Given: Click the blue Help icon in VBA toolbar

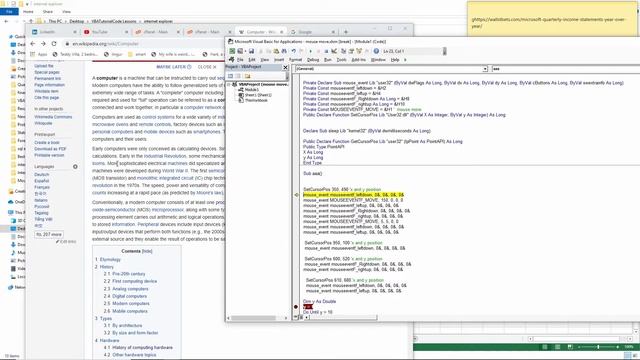Looking at the screenshot, I should click(376, 51).
